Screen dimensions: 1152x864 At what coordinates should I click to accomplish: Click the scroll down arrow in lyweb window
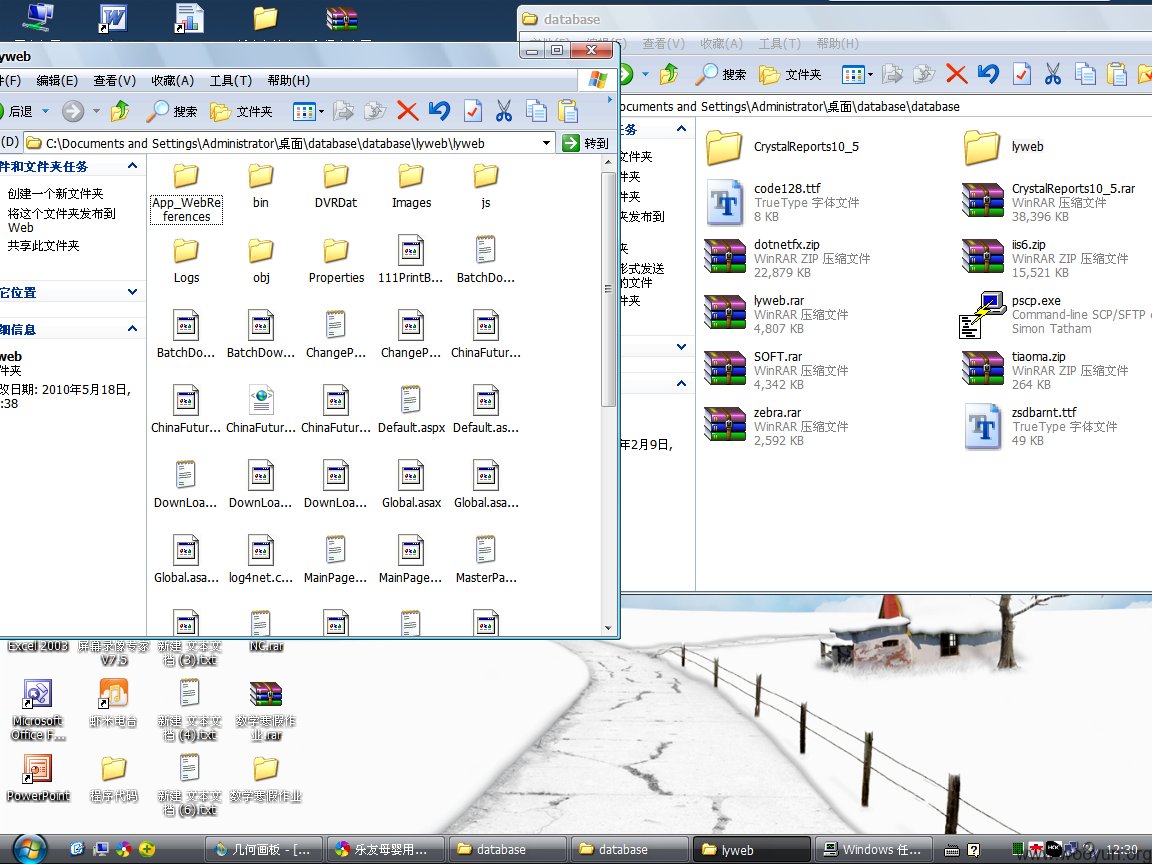(608, 628)
